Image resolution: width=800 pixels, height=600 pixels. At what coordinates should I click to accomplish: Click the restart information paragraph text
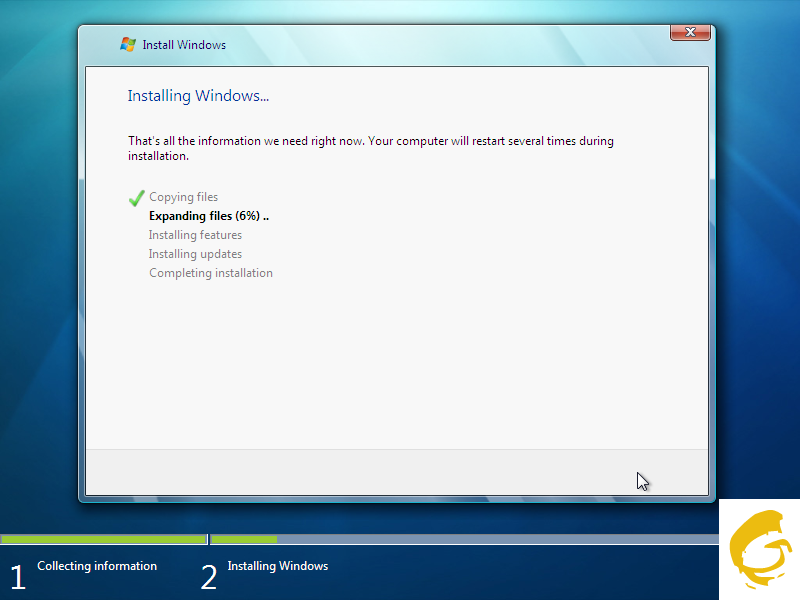point(370,148)
